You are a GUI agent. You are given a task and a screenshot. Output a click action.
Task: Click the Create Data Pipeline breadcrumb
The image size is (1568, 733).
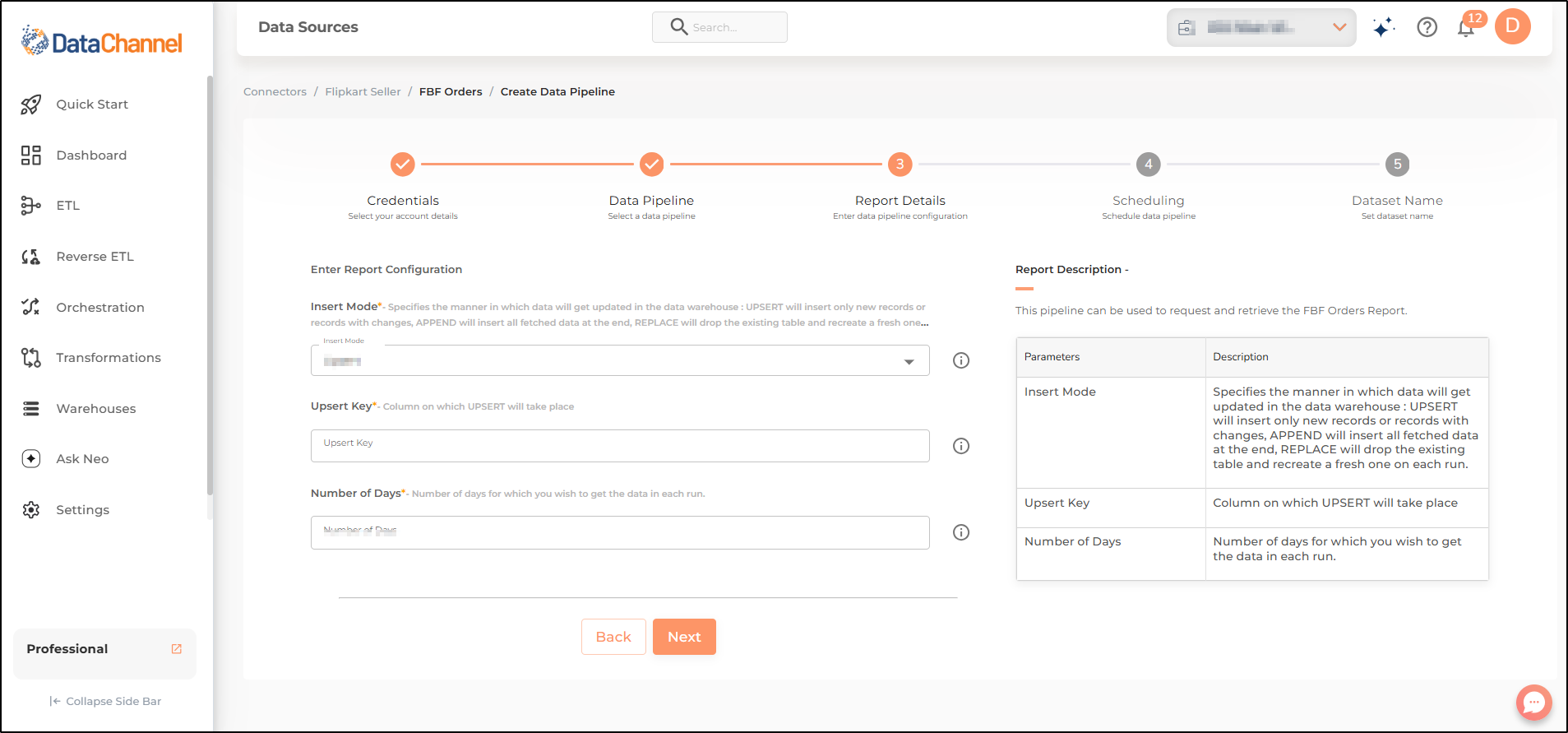[x=557, y=91]
